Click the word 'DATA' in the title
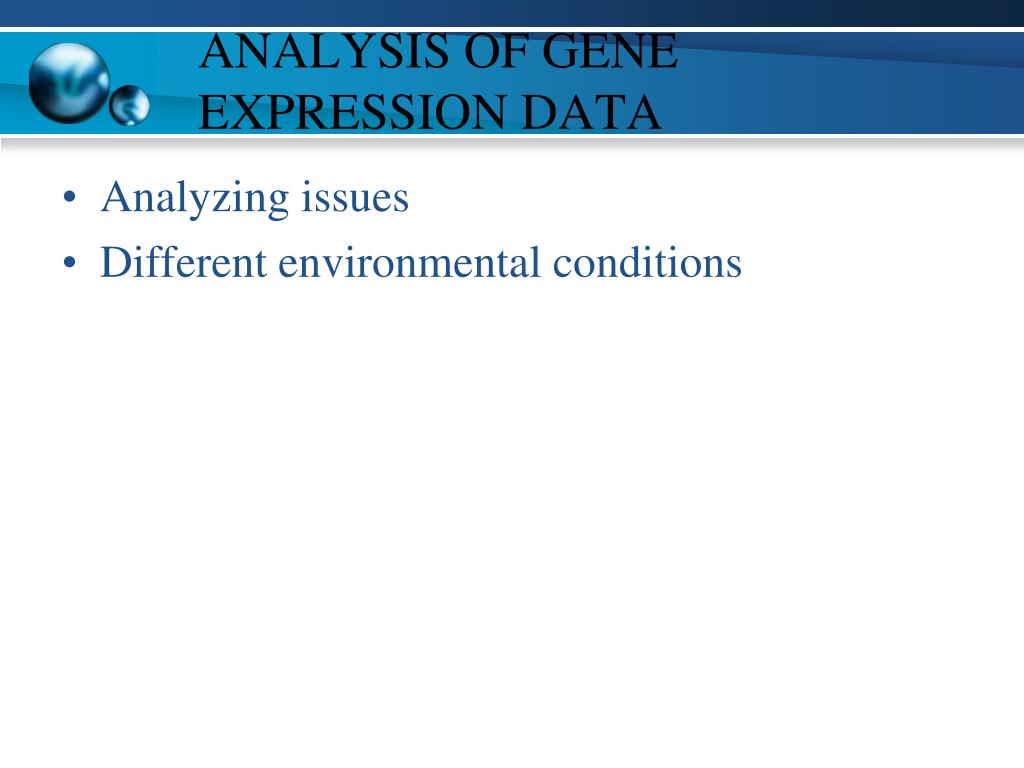1024x768 pixels. point(592,112)
